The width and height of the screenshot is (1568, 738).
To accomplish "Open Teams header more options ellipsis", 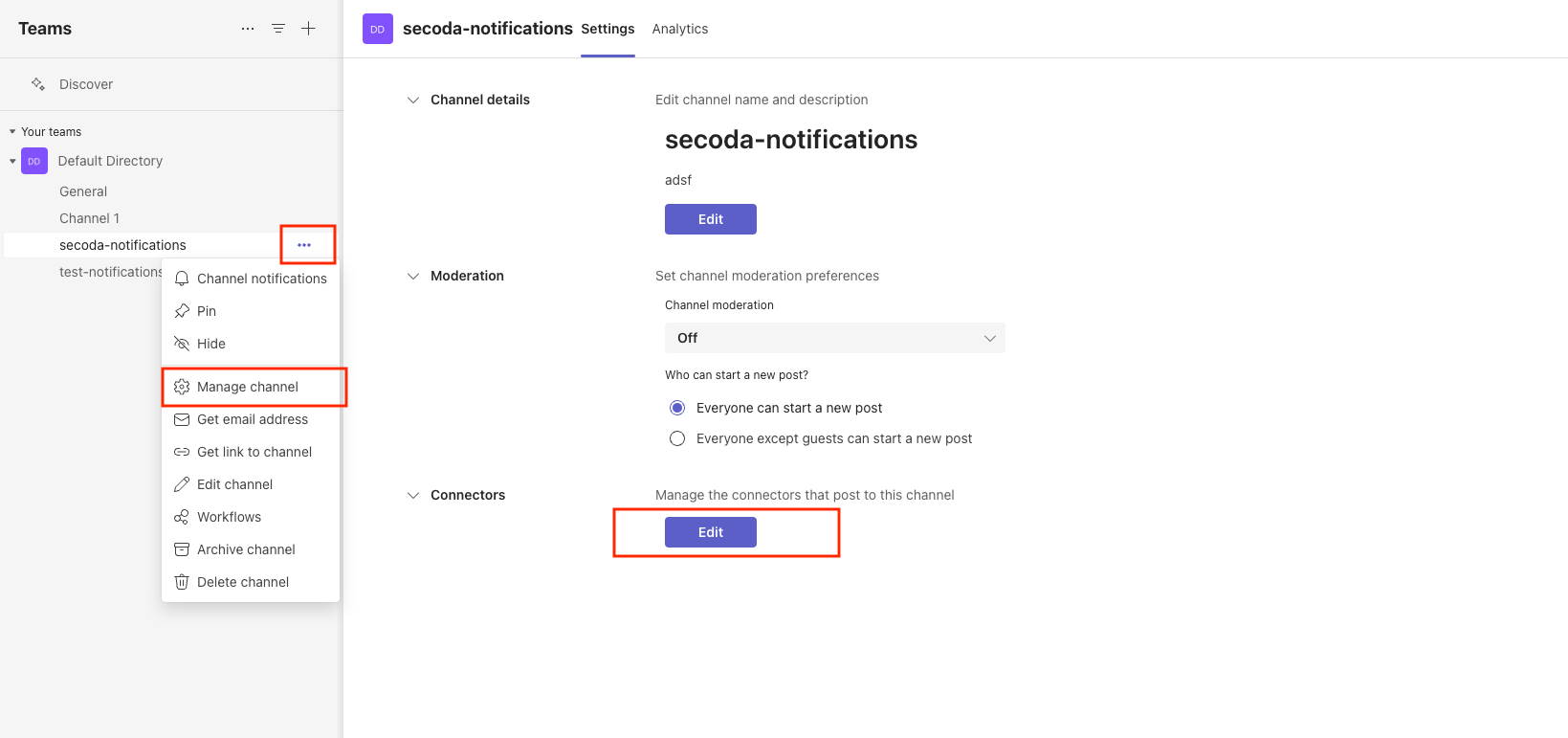I will pyautogui.click(x=248, y=29).
